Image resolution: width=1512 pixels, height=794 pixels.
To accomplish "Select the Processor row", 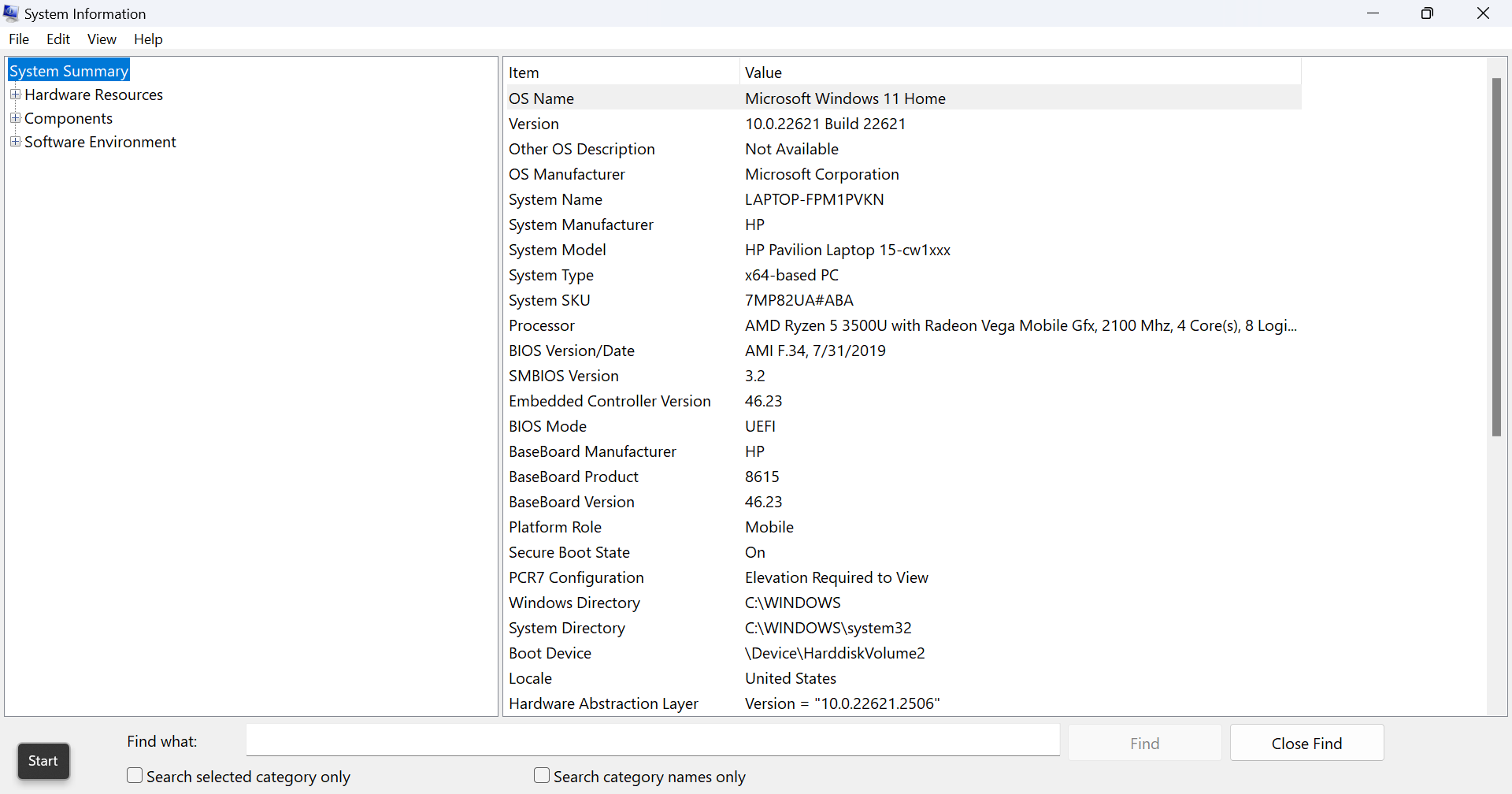I will 902,325.
